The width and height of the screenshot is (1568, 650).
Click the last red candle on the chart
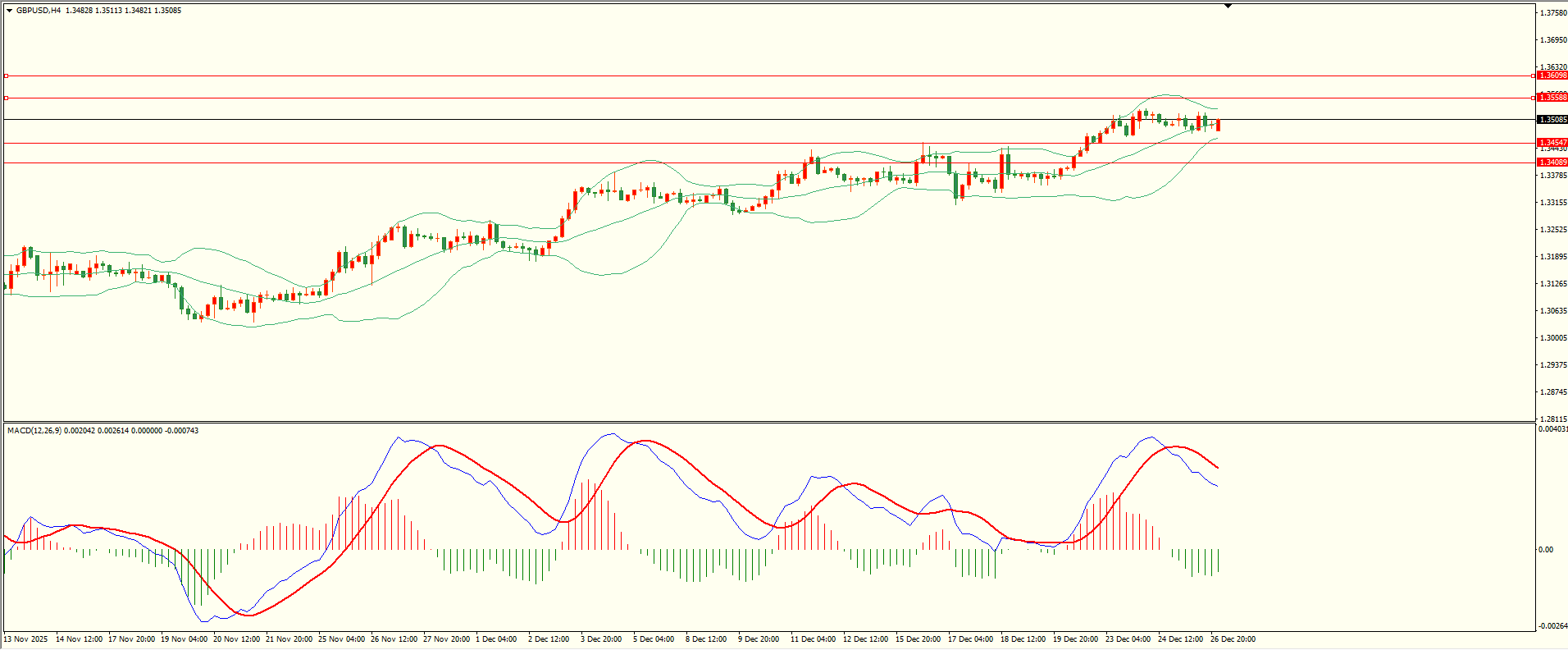click(x=1219, y=125)
